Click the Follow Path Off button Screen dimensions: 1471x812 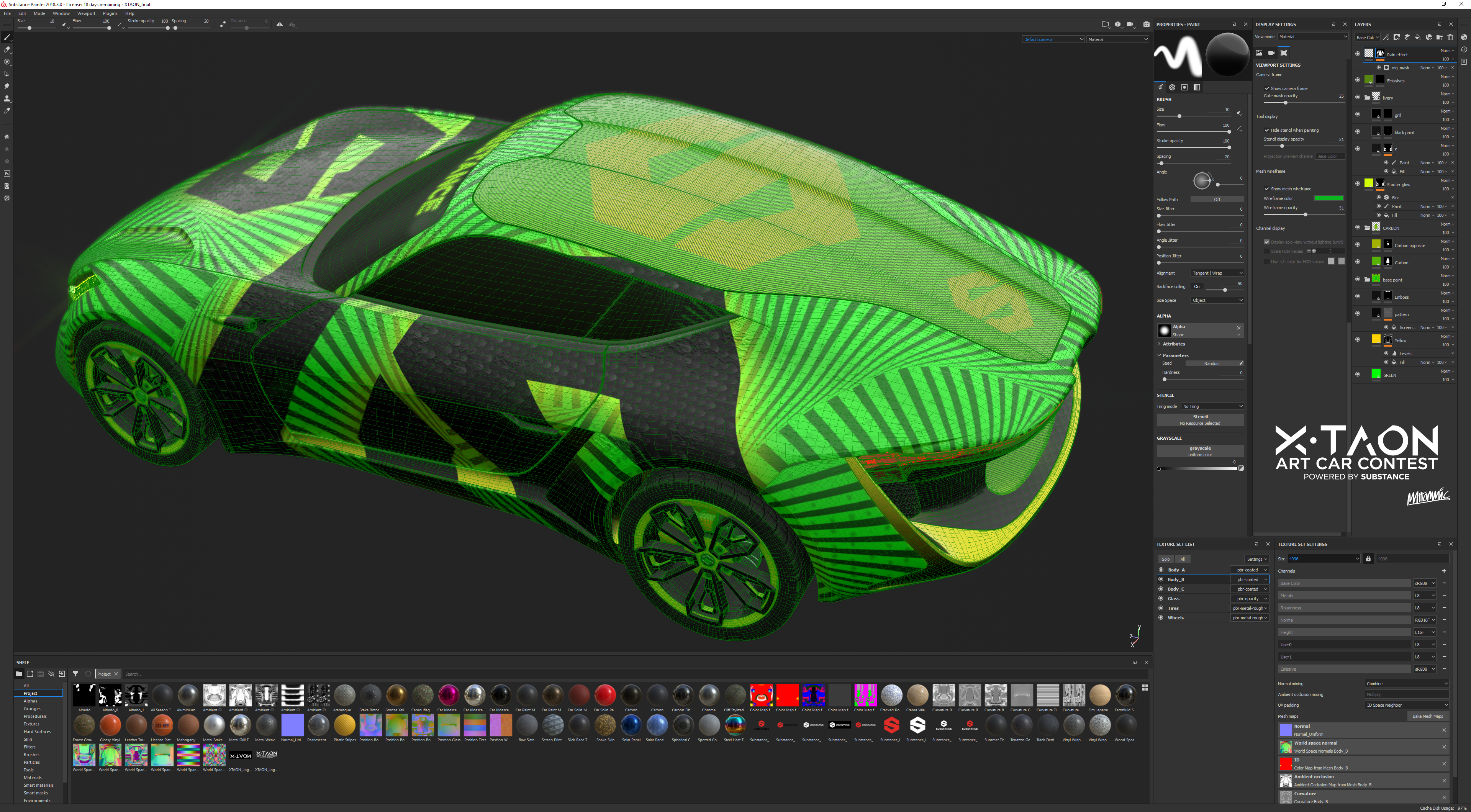point(1217,199)
